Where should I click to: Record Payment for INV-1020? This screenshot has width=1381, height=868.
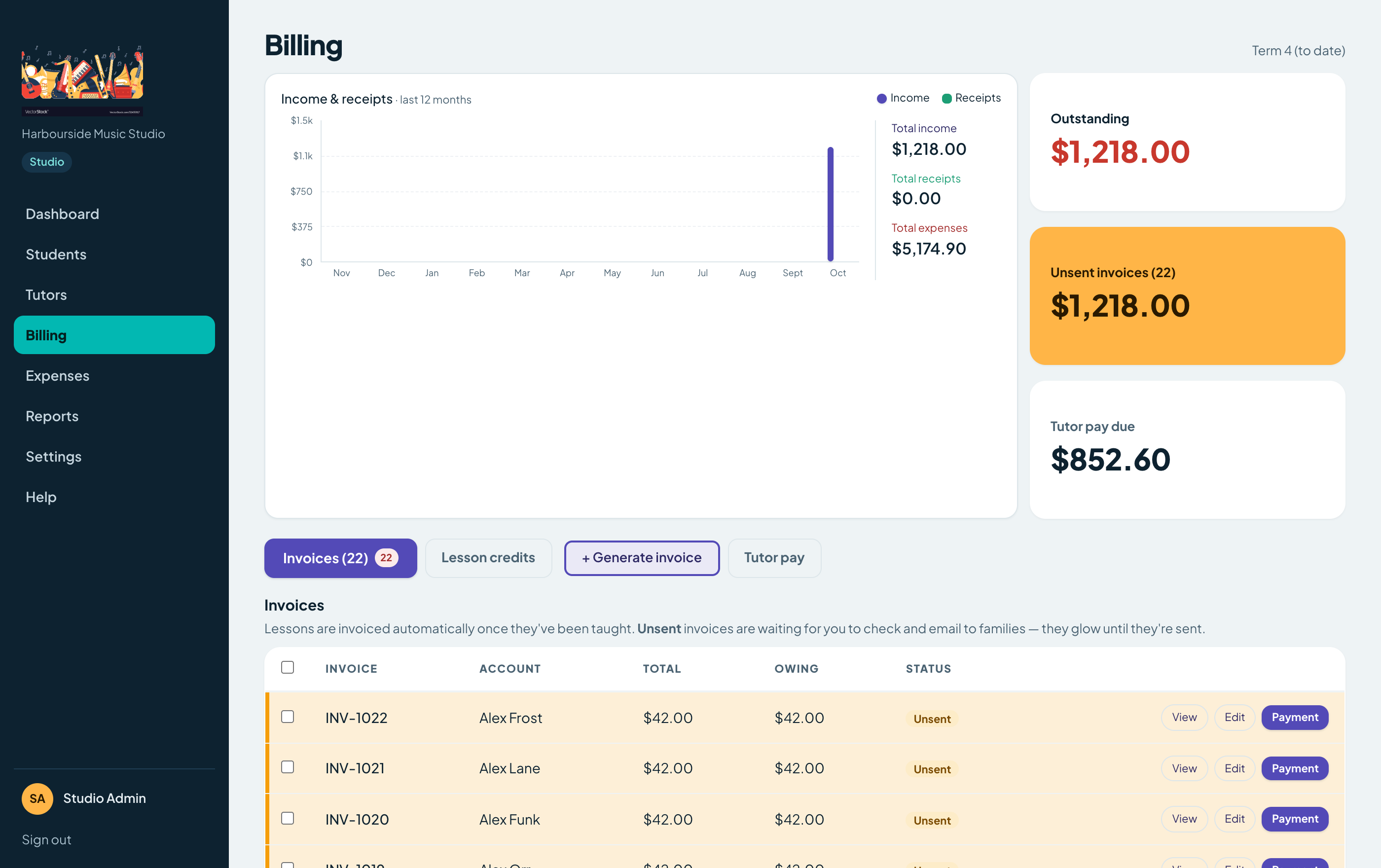click(x=1294, y=819)
